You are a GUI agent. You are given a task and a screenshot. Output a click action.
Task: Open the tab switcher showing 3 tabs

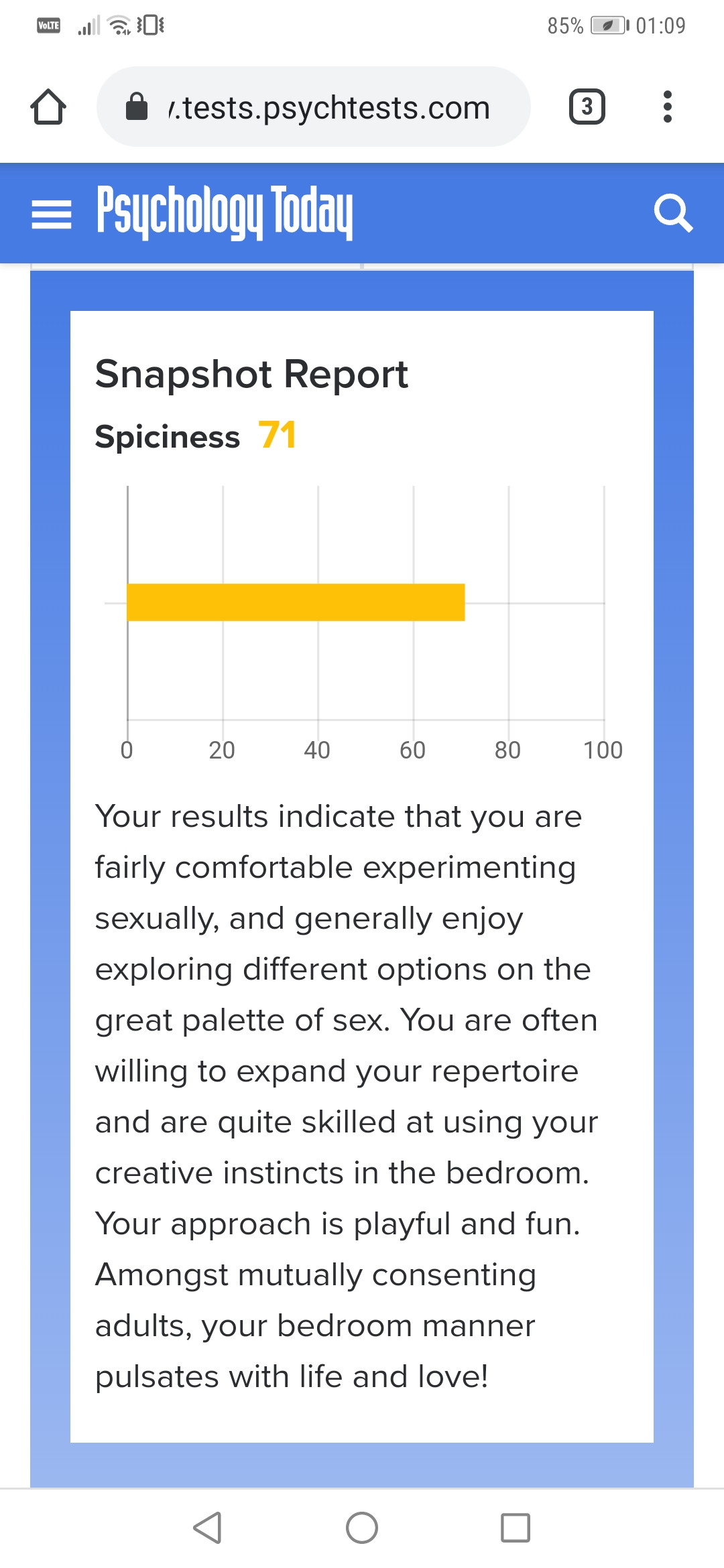pyautogui.click(x=587, y=107)
